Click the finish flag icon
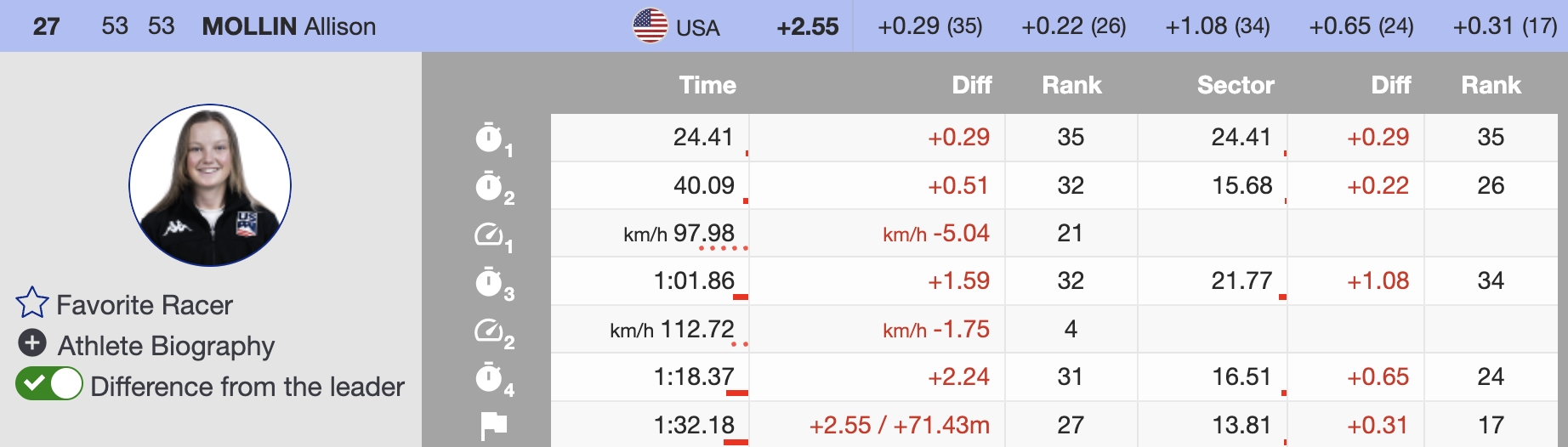The height and width of the screenshot is (447, 1568). [x=493, y=425]
